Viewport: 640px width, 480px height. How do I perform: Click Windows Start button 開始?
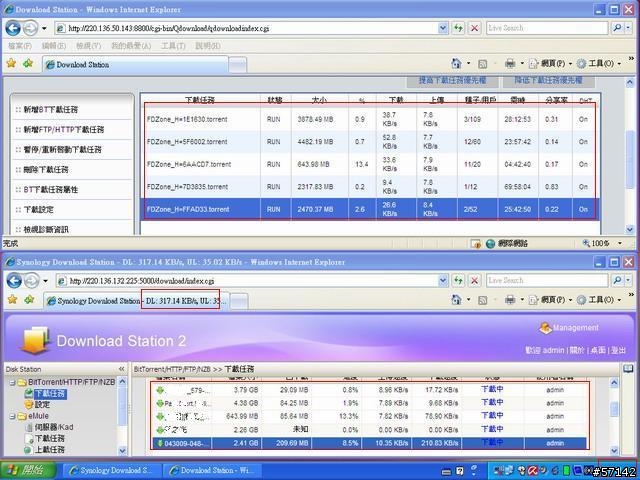(x=27, y=470)
